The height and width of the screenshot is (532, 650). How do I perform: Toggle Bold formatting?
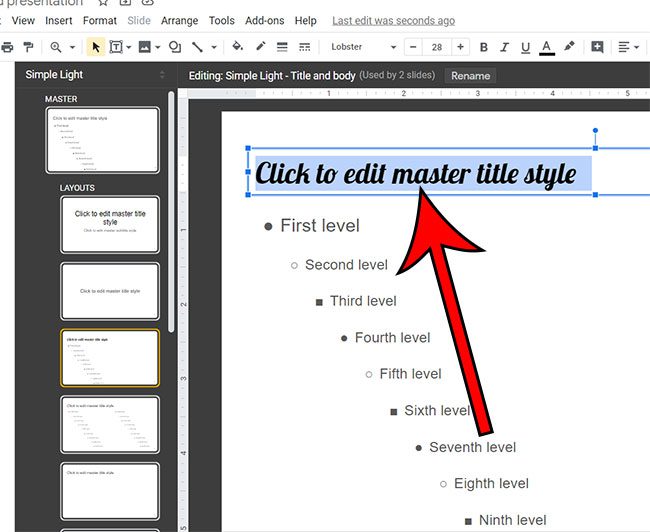coord(484,47)
